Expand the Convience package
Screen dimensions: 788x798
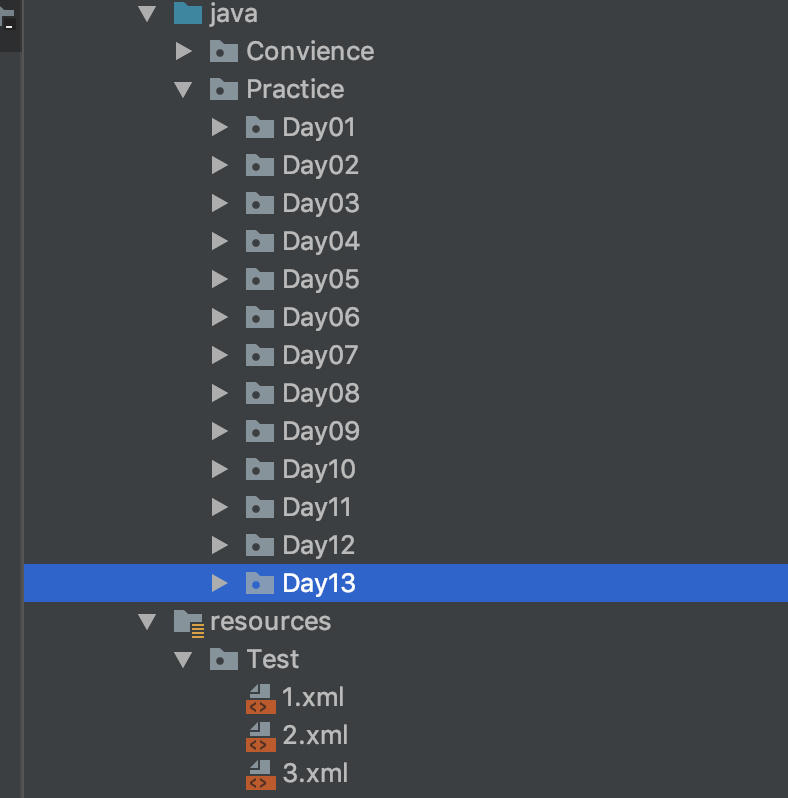pyautogui.click(x=183, y=51)
